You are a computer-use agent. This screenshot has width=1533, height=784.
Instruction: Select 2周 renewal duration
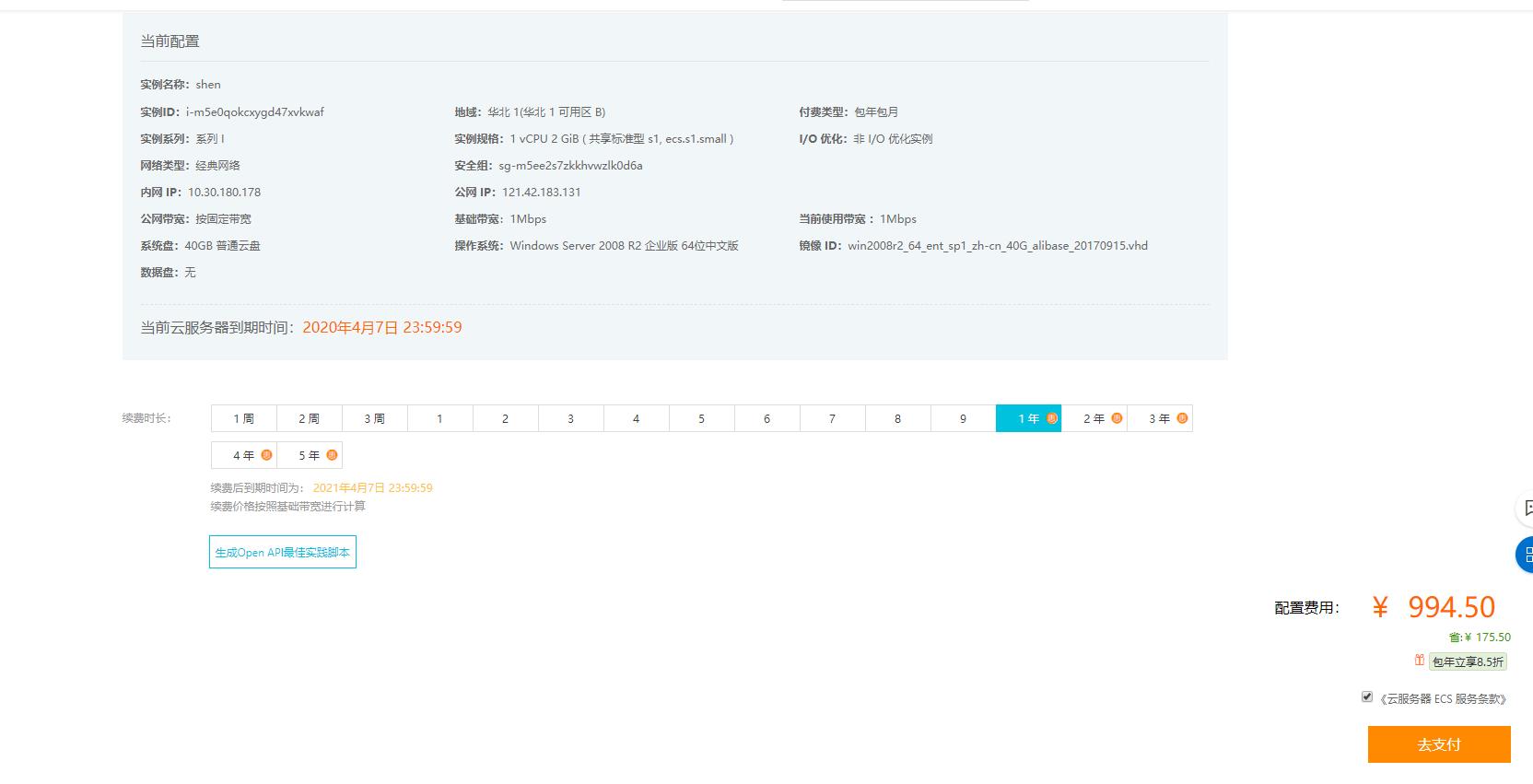[309, 419]
